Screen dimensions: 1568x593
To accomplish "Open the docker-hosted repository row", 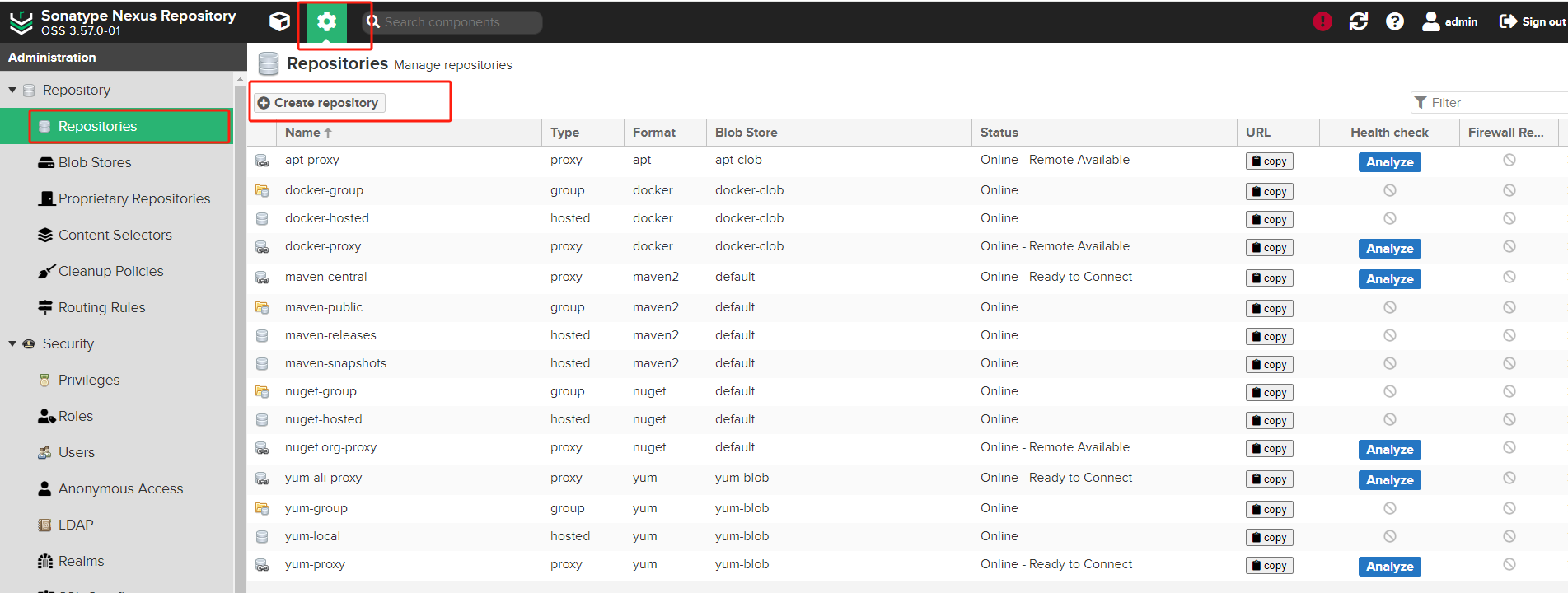I will (906, 218).
